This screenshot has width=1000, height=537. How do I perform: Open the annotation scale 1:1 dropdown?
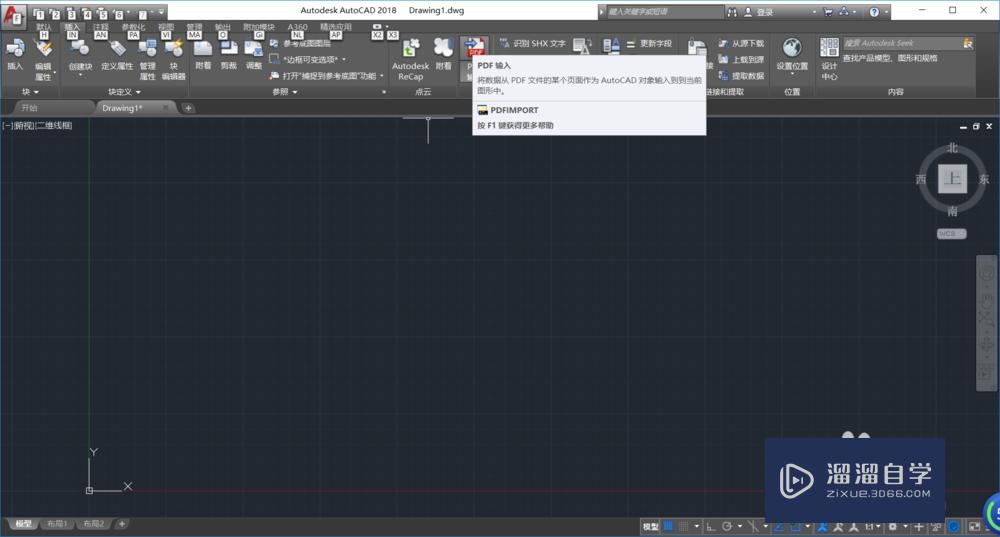click(x=871, y=527)
